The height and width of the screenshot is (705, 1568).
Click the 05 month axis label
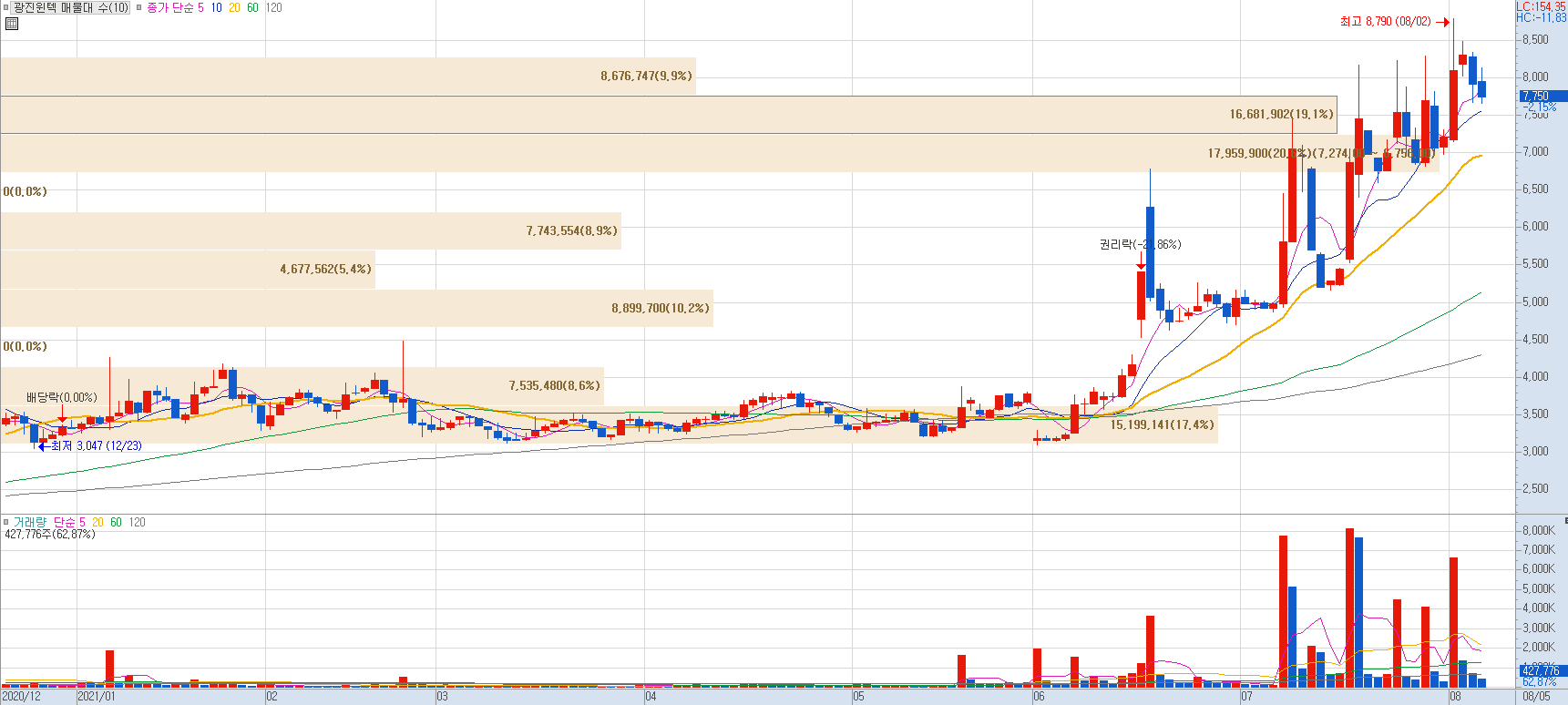[x=859, y=697]
